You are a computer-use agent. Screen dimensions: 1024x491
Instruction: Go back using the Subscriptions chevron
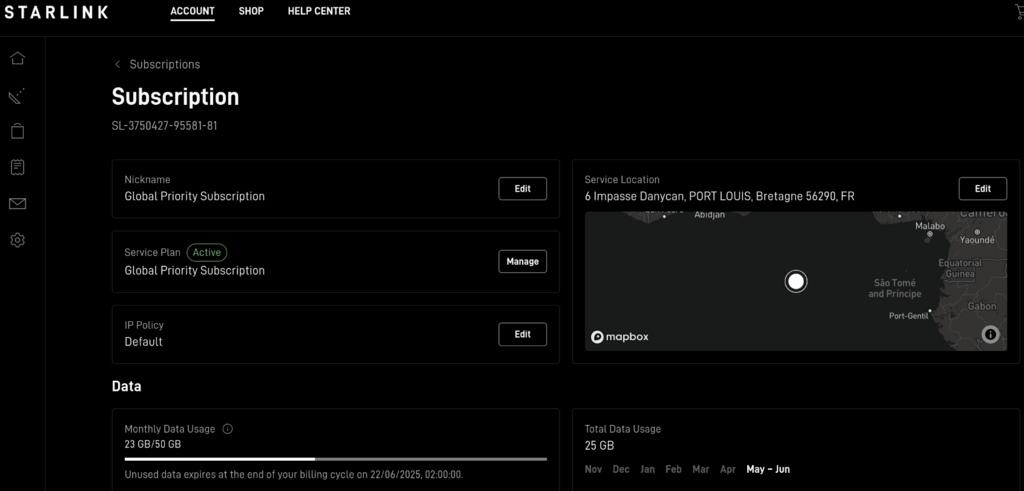click(118, 64)
